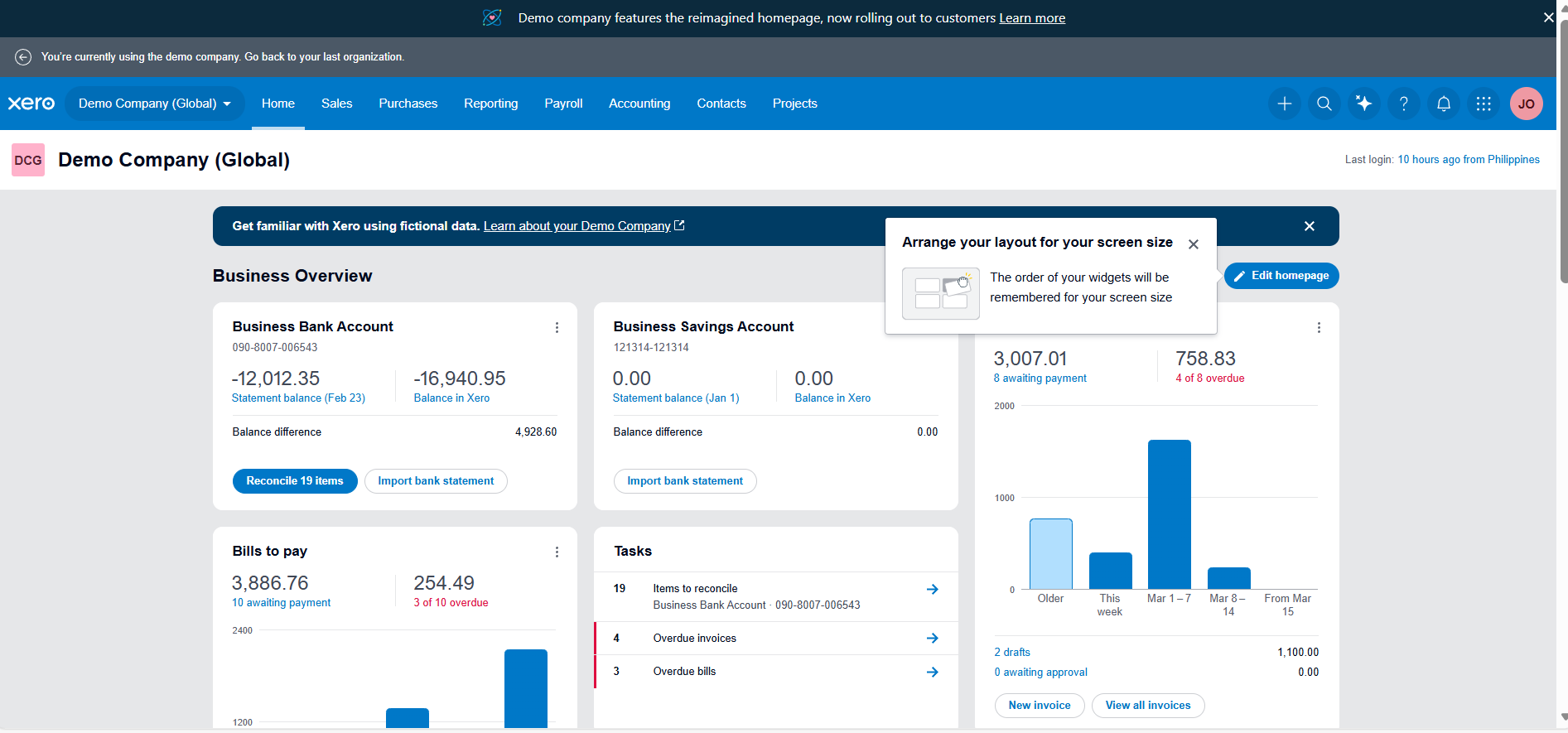
Task: Click the New invoice button
Action: point(1039,706)
